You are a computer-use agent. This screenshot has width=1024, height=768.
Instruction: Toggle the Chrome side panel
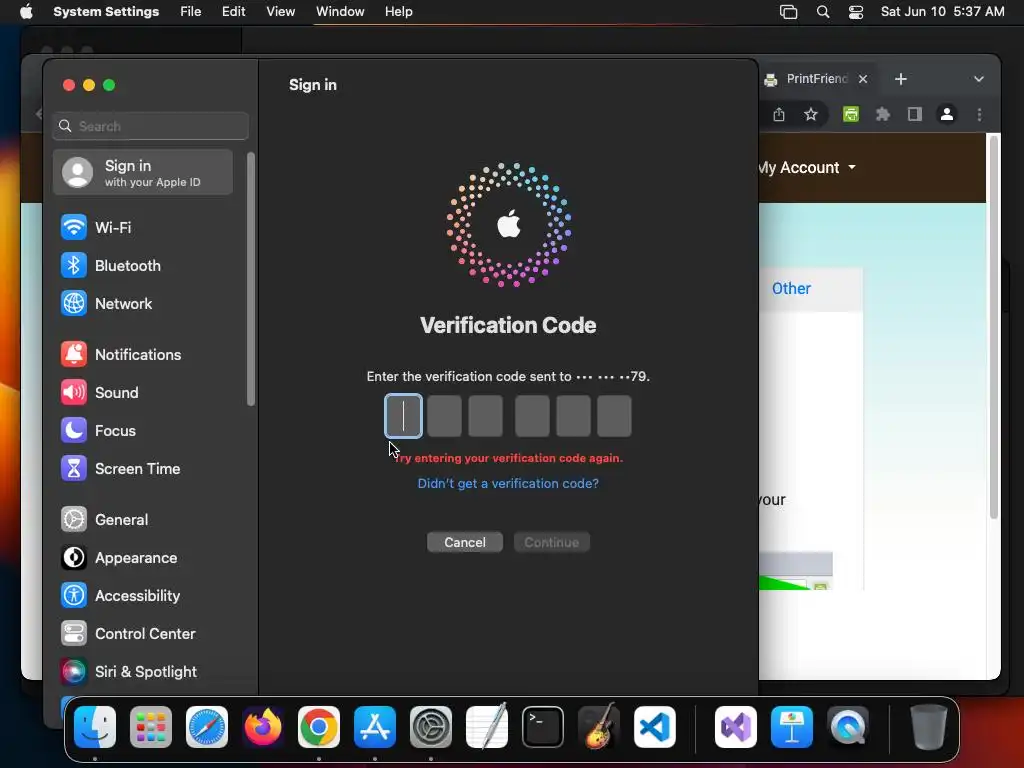(915, 115)
